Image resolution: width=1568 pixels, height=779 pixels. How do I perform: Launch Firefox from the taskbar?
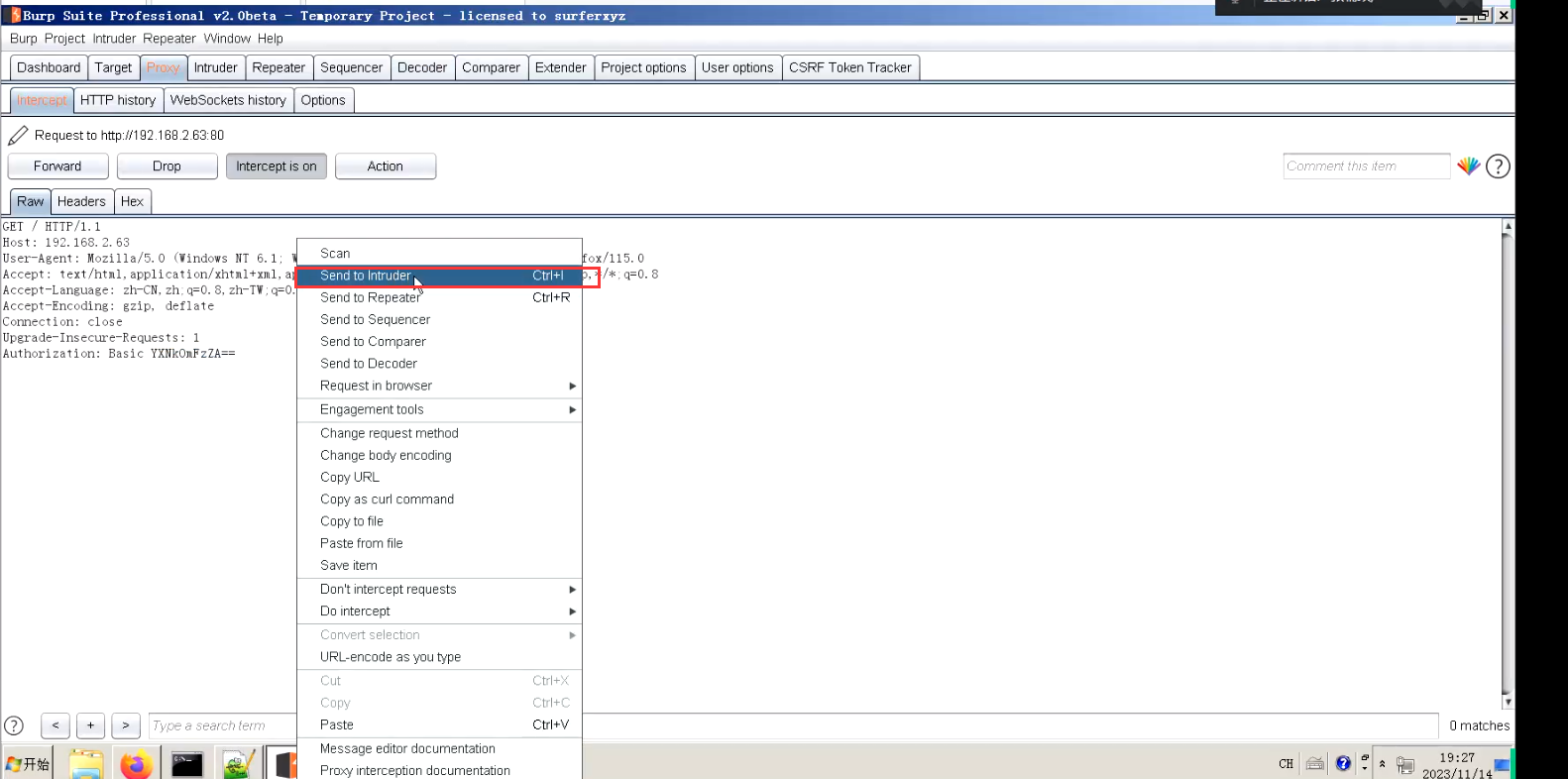point(137,764)
